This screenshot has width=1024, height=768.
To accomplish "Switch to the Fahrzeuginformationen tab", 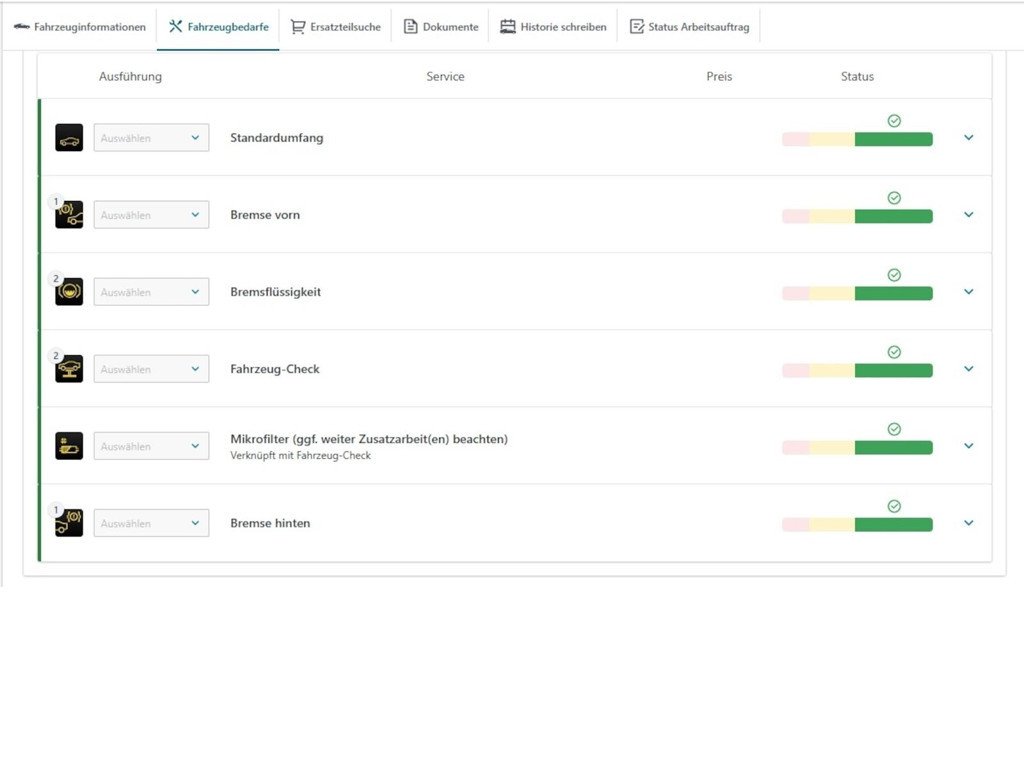I will click(80, 27).
